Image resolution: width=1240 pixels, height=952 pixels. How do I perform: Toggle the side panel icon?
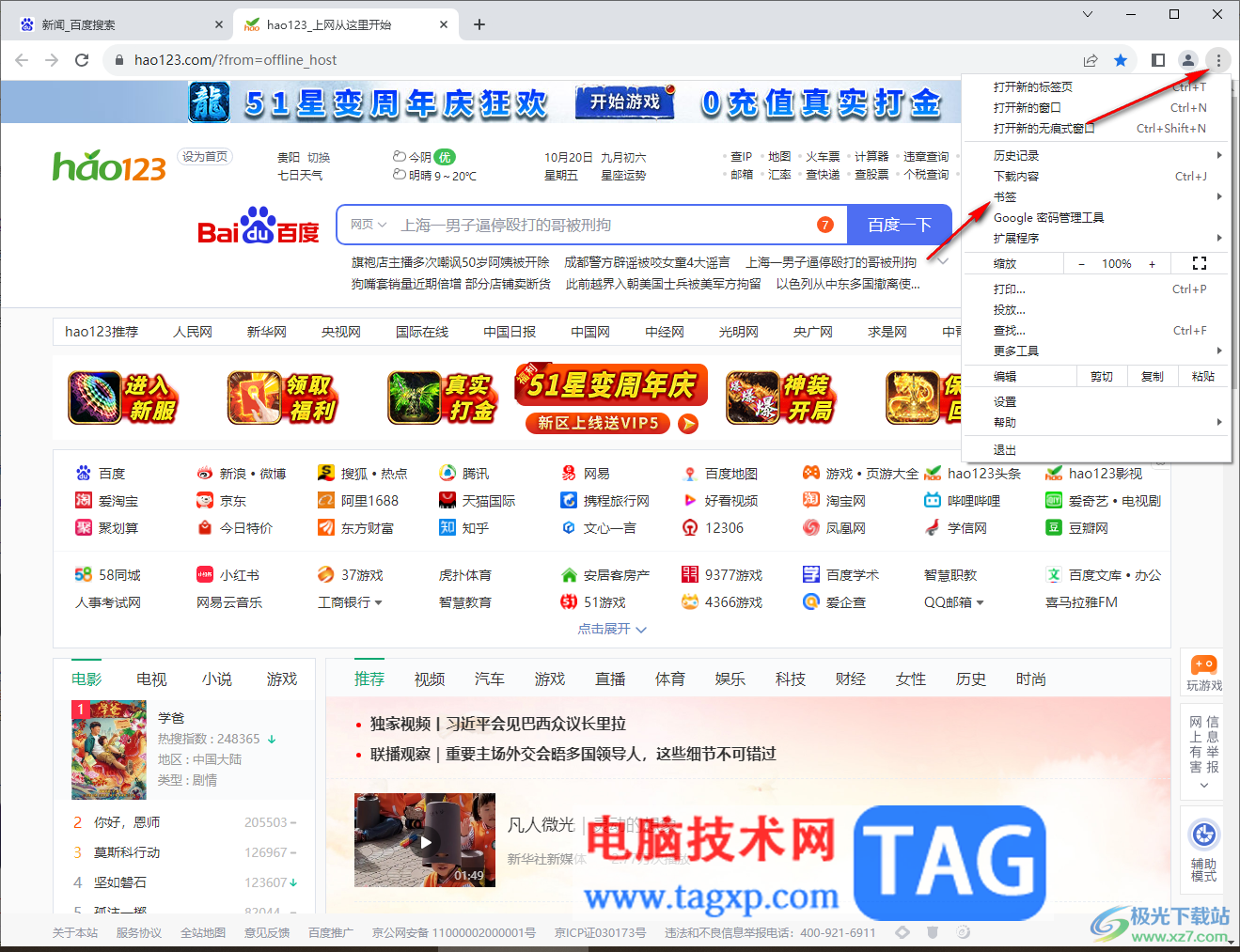click(1158, 60)
